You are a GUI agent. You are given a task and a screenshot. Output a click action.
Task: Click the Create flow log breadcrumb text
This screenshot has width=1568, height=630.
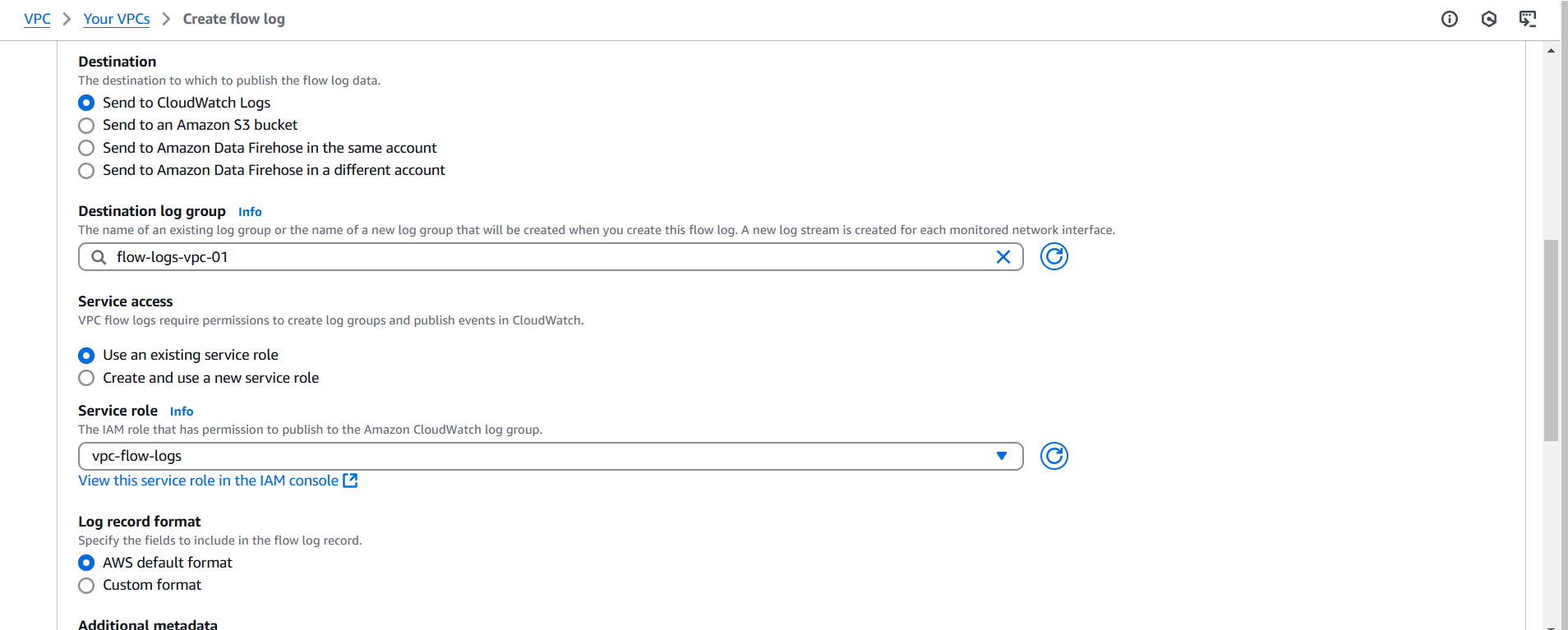tap(234, 19)
